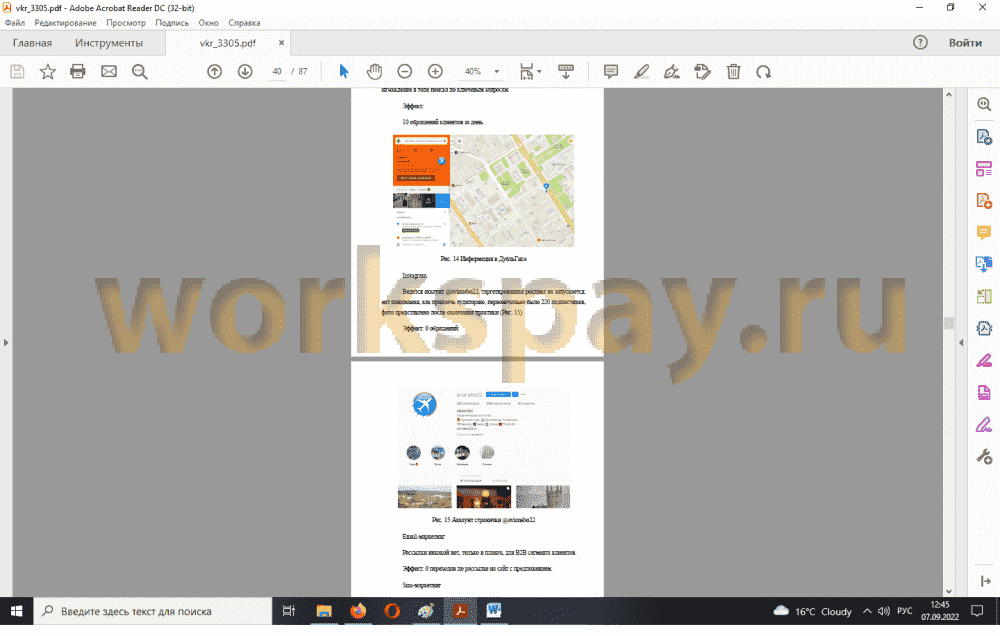Hide the right pane with the small triangle
The image size is (1000, 636).
961,343
